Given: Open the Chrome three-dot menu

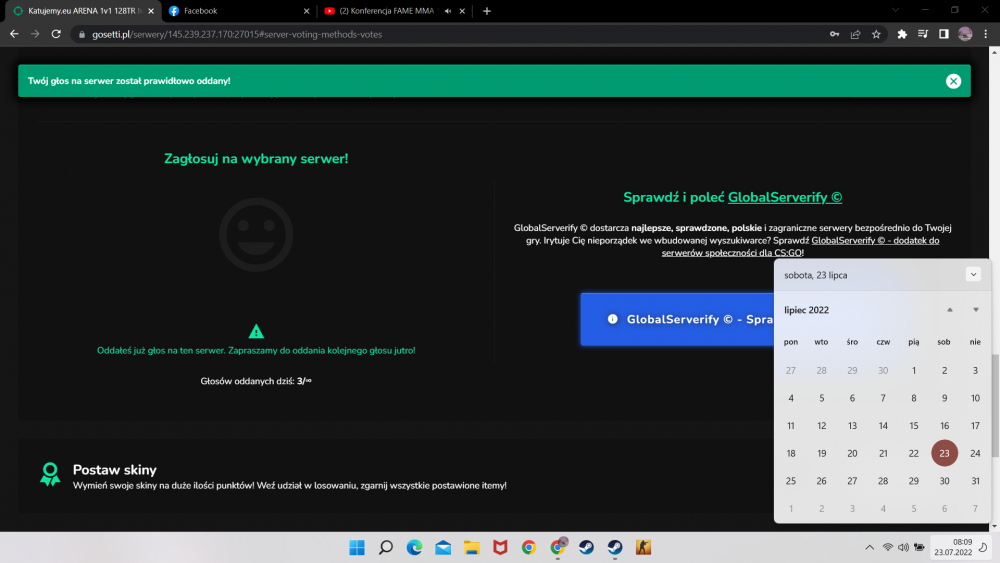Looking at the screenshot, I should (985, 34).
